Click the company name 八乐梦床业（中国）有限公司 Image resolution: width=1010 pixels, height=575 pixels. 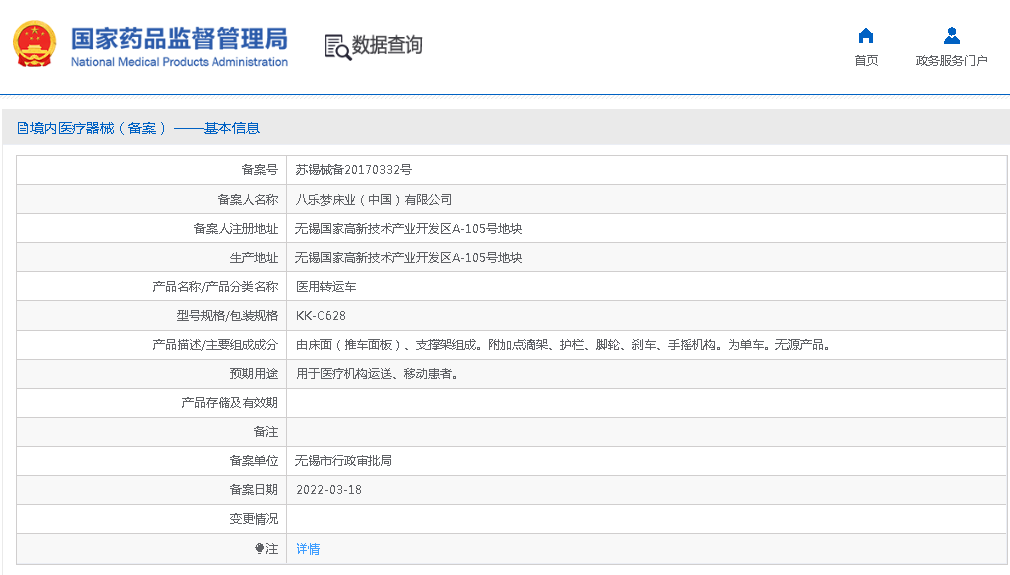[373, 199]
